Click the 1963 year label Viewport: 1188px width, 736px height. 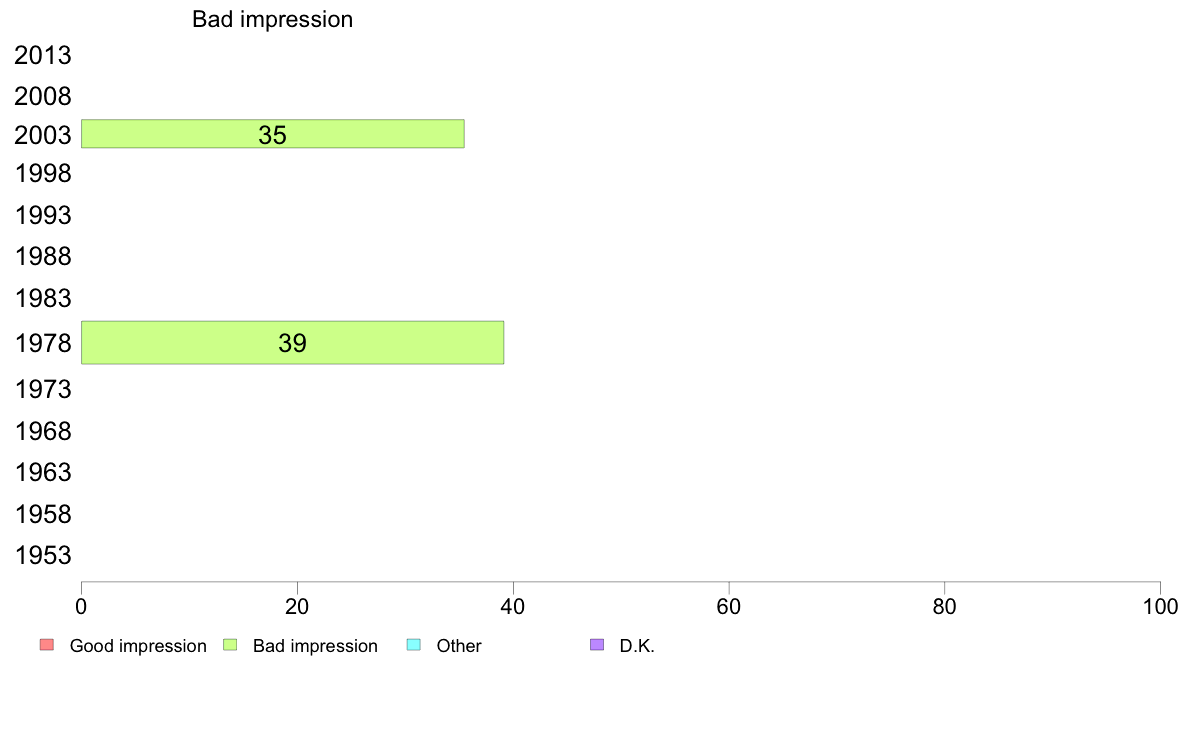coord(43,473)
